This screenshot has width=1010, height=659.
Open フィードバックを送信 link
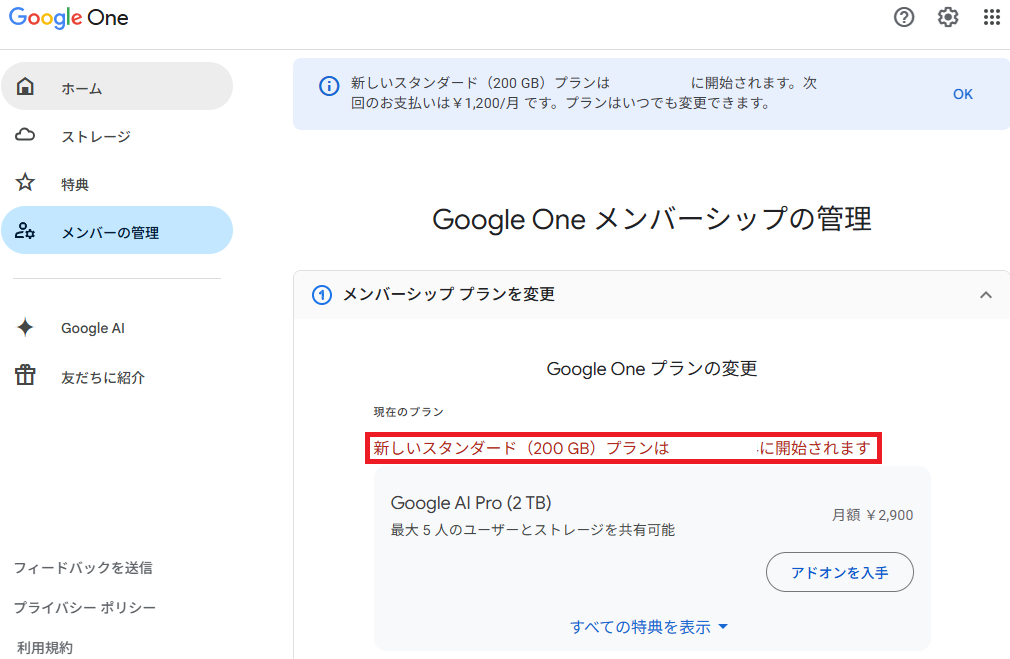(x=83, y=568)
